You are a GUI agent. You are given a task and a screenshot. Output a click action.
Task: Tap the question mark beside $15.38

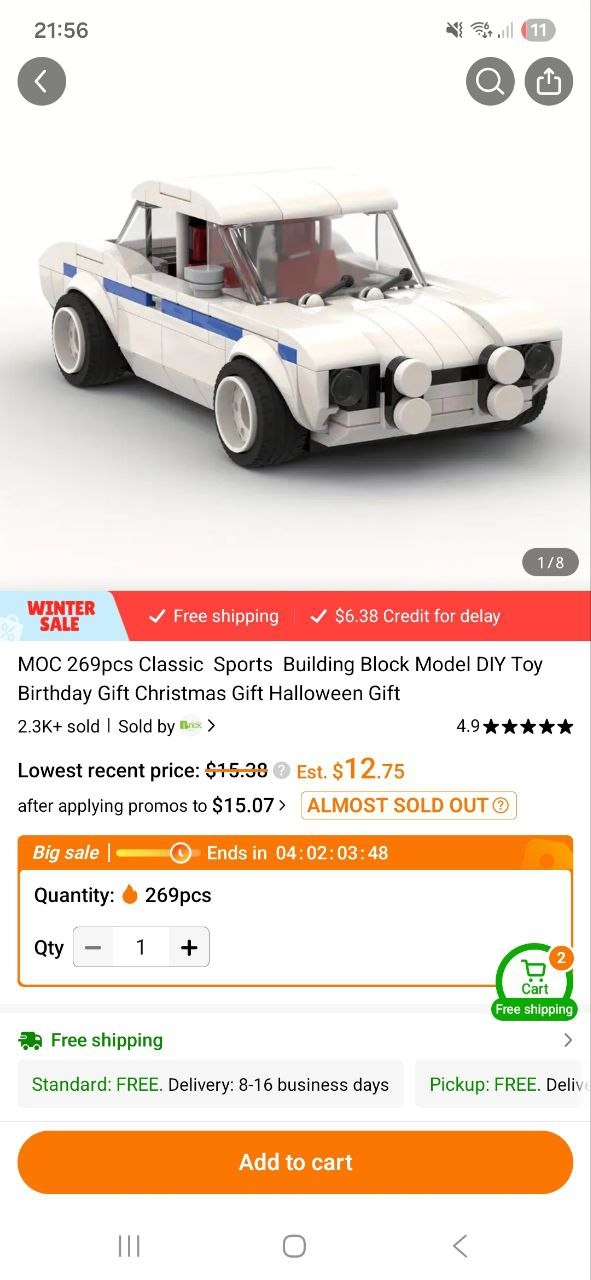[282, 770]
